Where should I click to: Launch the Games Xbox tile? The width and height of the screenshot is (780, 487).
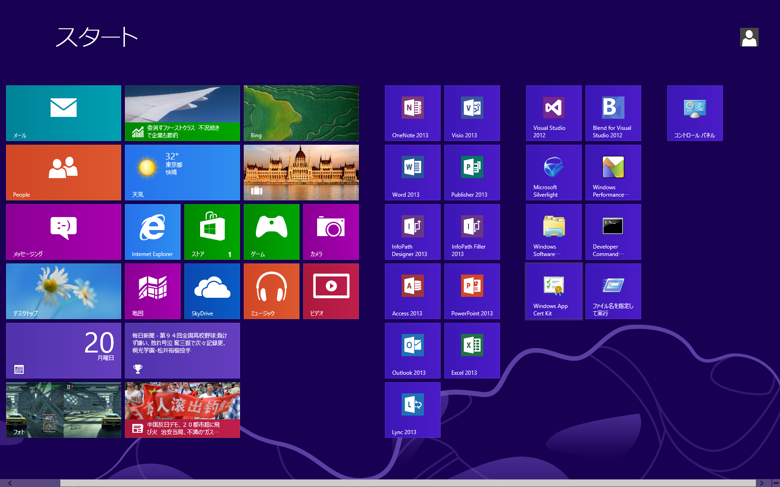pyautogui.click(x=271, y=232)
